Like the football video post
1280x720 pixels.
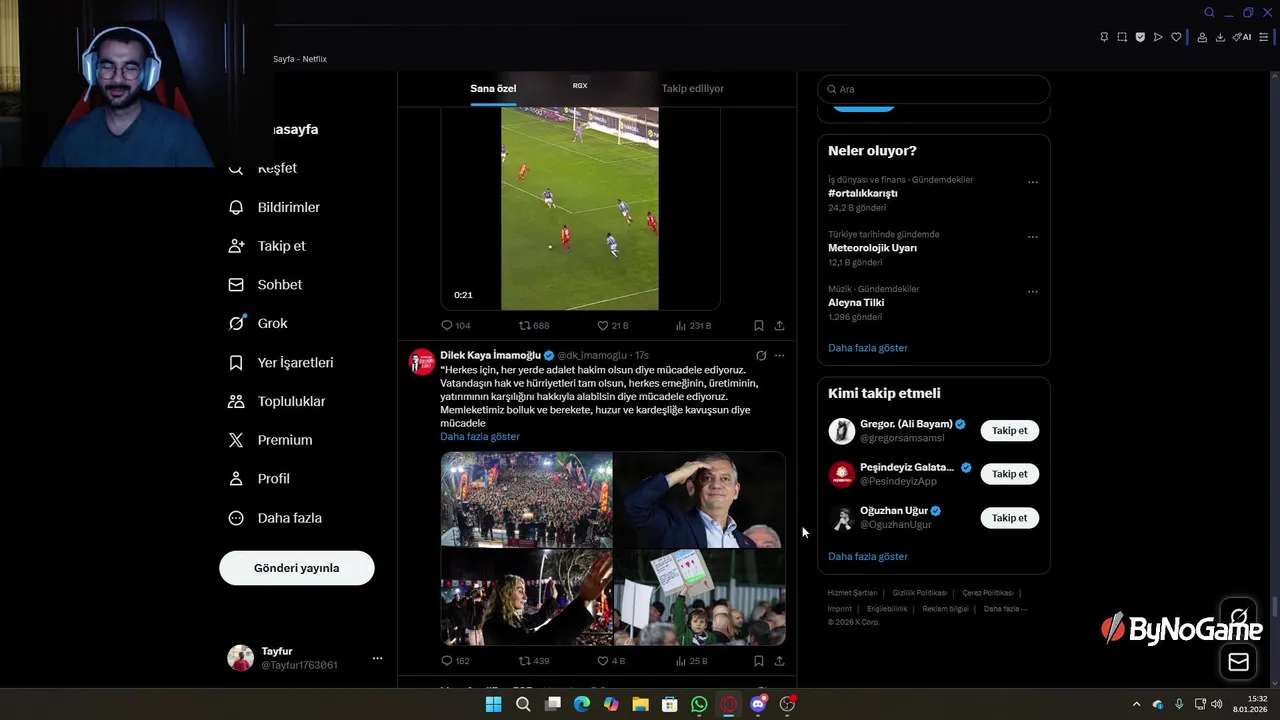click(612, 325)
